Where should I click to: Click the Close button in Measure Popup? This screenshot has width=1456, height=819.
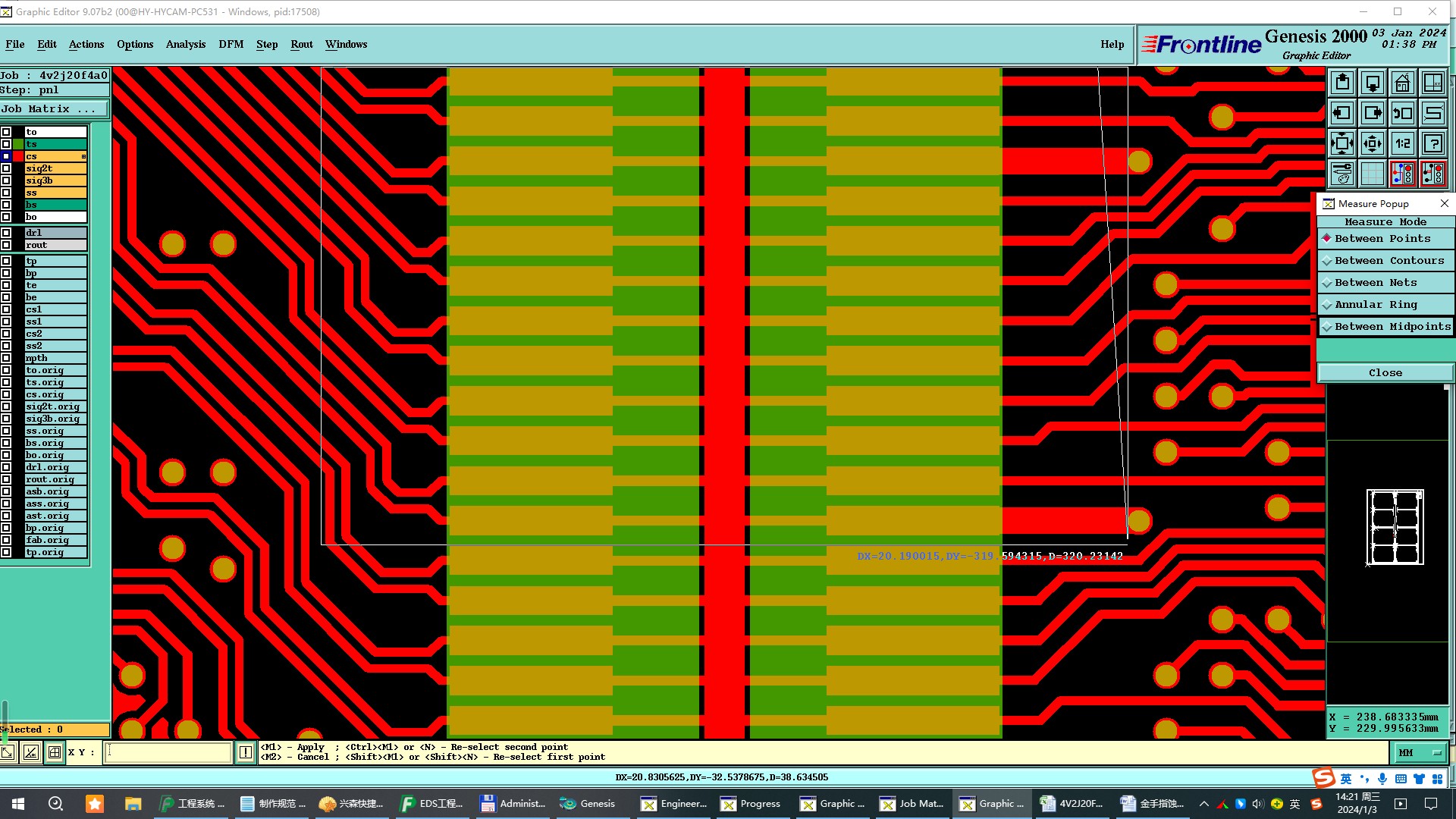click(x=1385, y=373)
